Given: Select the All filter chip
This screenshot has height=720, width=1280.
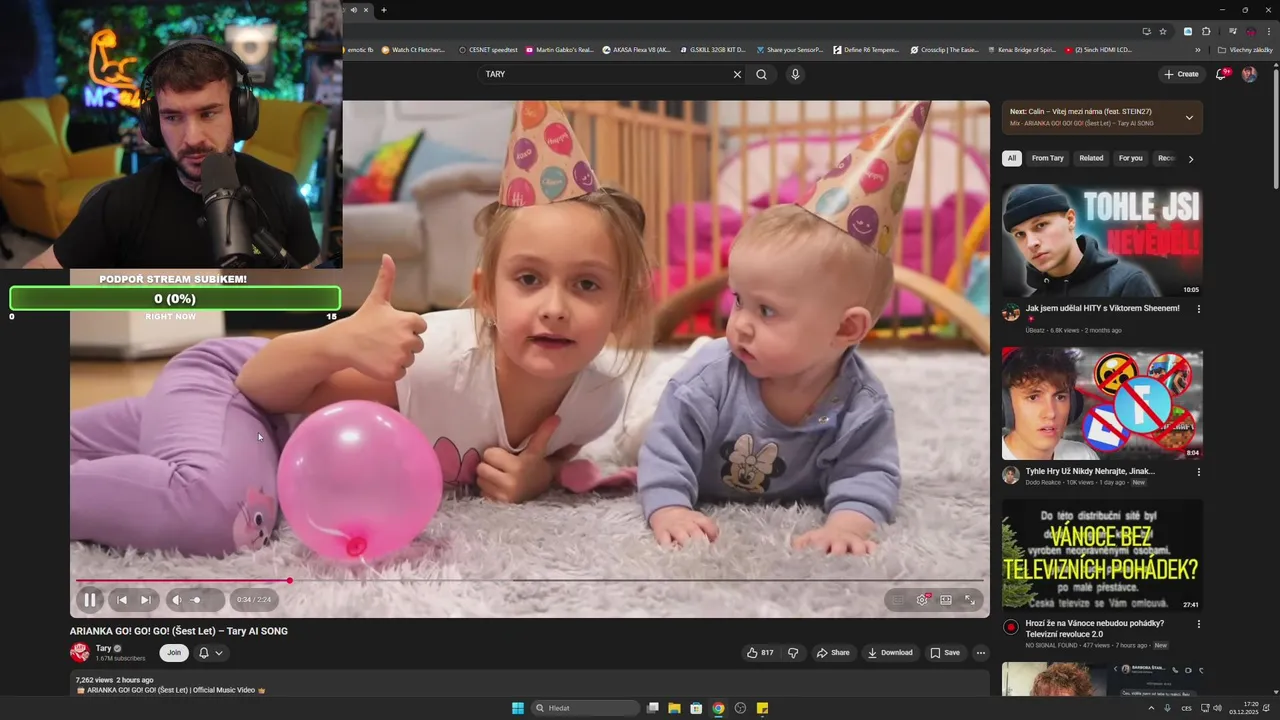Looking at the screenshot, I should (x=1012, y=158).
